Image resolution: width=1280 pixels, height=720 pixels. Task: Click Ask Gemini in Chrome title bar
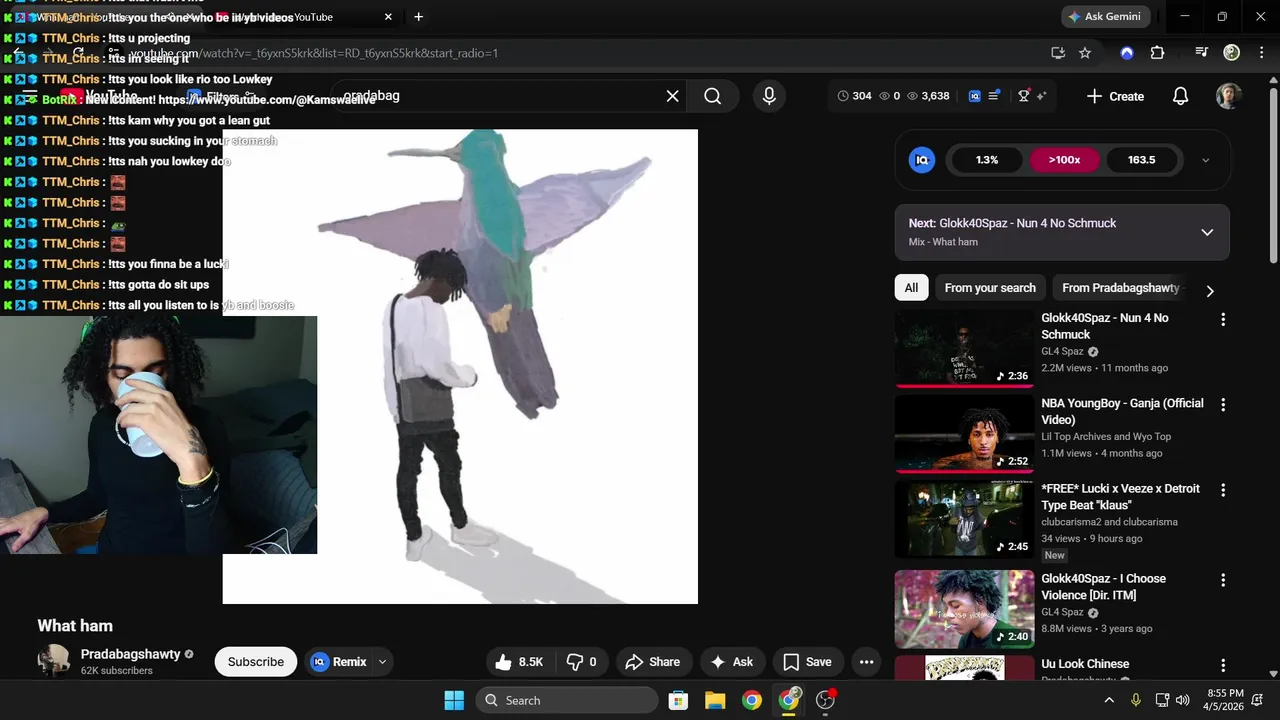pyautogui.click(x=1107, y=17)
